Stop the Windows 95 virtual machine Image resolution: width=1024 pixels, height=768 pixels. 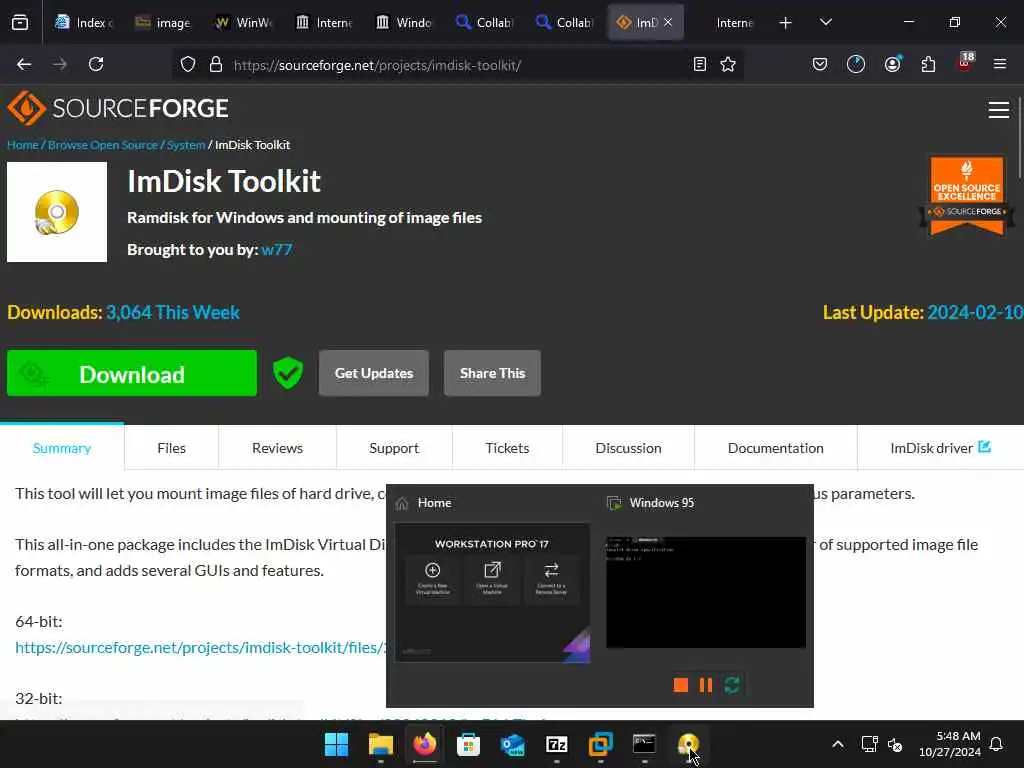(x=680, y=684)
